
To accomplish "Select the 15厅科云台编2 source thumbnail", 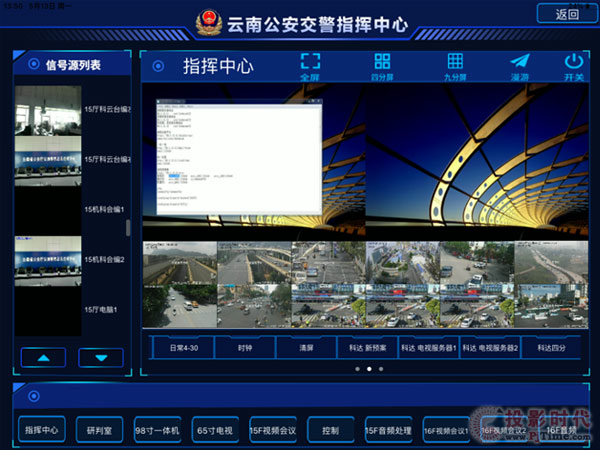I will (48, 108).
